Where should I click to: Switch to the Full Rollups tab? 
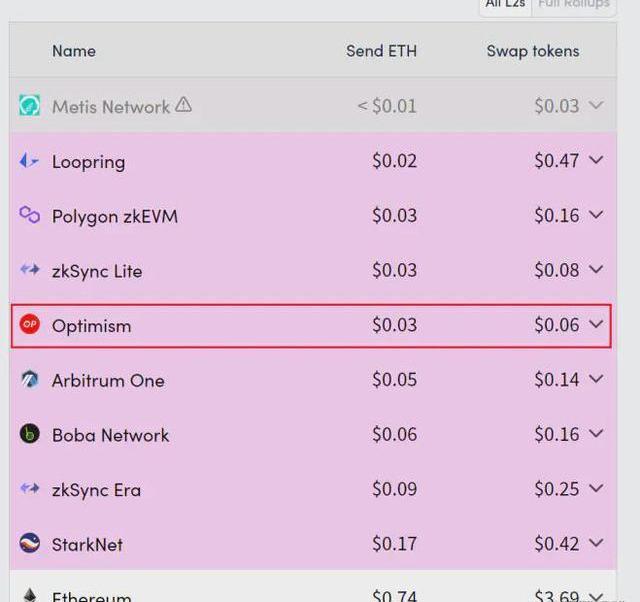pos(574,4)
